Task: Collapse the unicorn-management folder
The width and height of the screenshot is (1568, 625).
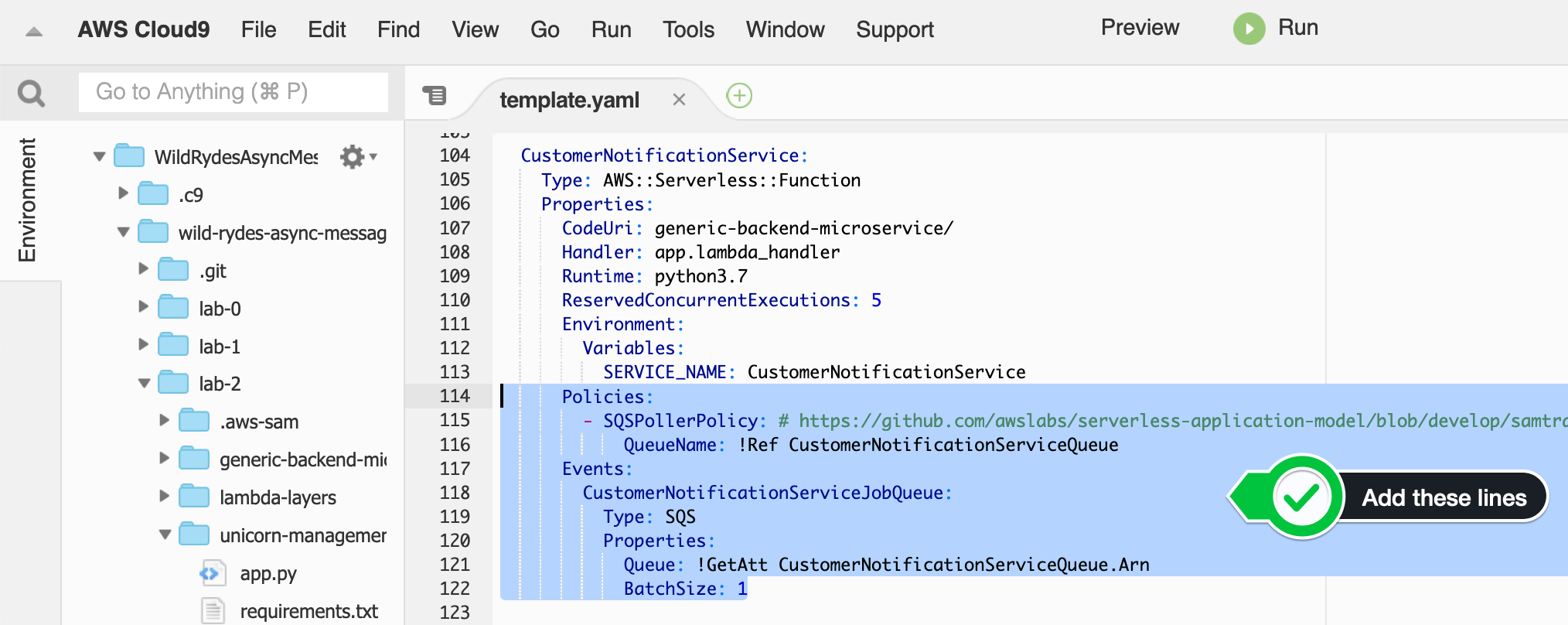Action: point(165,534)
